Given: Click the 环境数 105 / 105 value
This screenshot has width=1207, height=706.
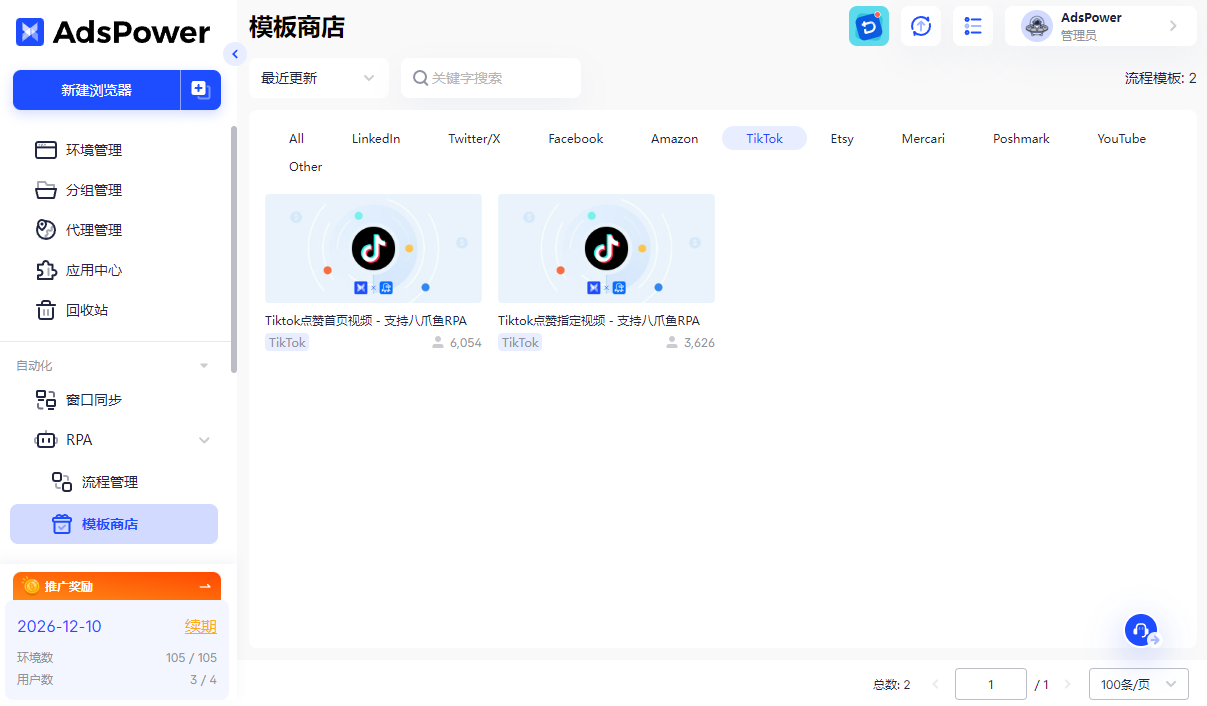Looking at the screenshot, I should coord(191,658).
